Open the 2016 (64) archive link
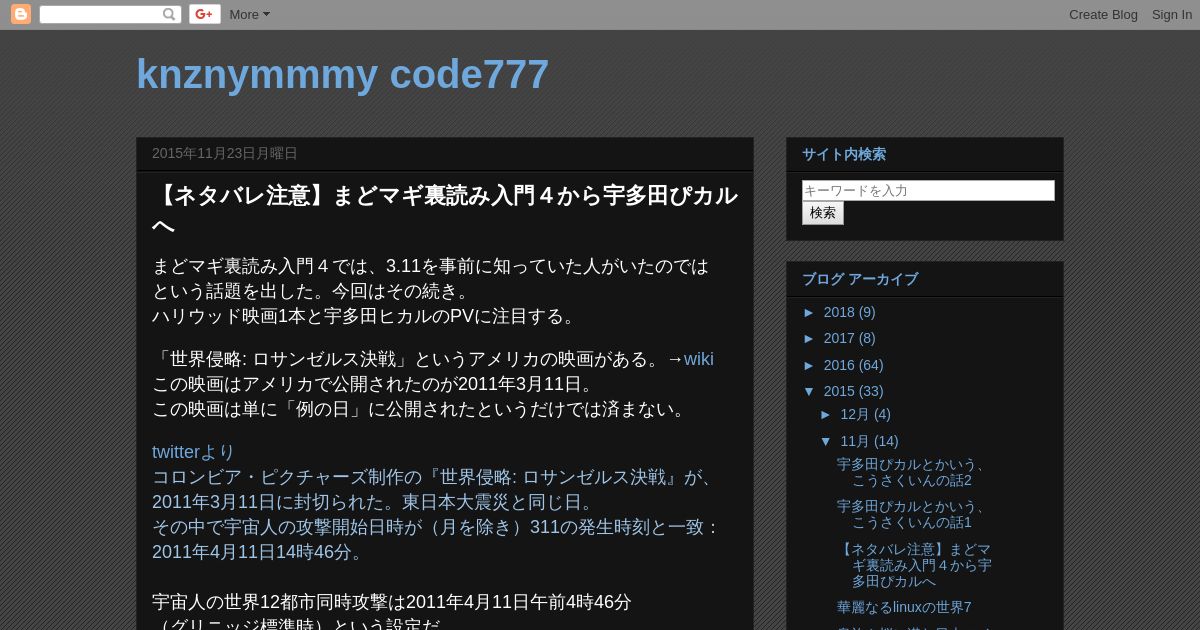 click(x=853, y=365)
